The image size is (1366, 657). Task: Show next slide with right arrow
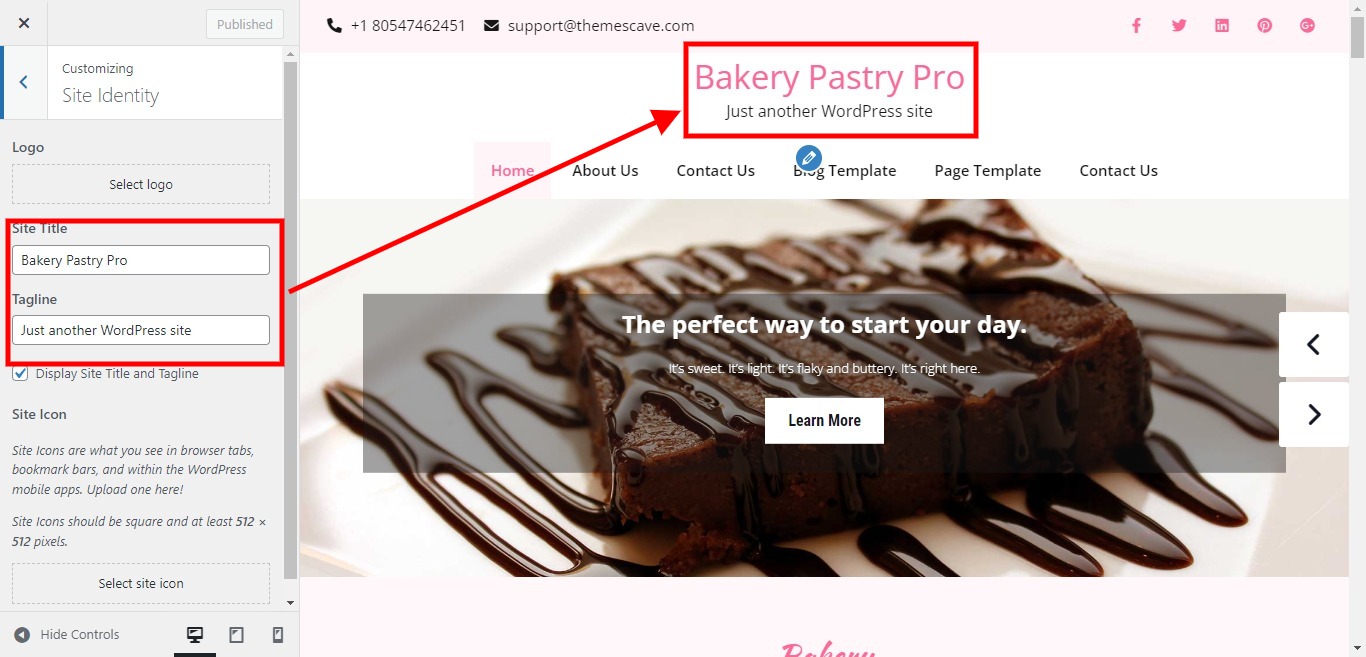tap(1314, 414)
